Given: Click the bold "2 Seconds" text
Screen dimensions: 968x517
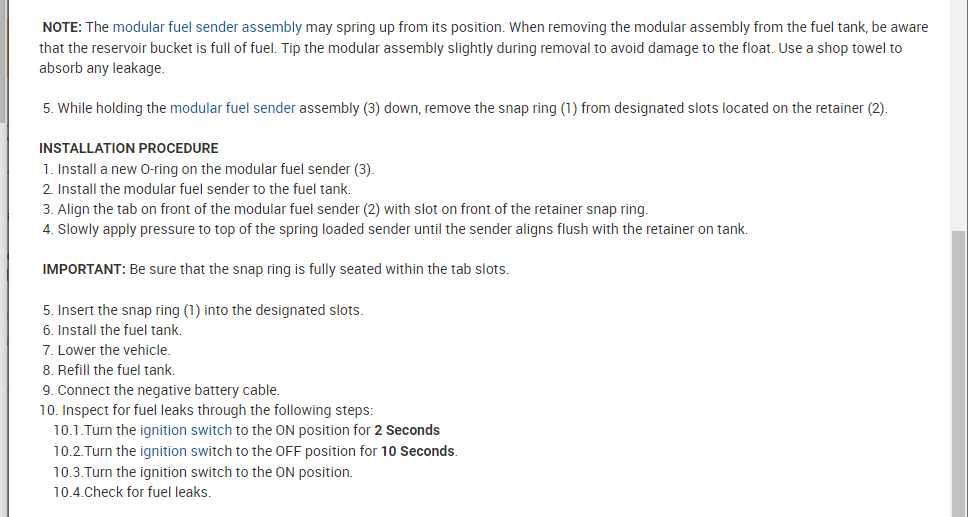Looking at the screenshot, I should click(407, 430).
